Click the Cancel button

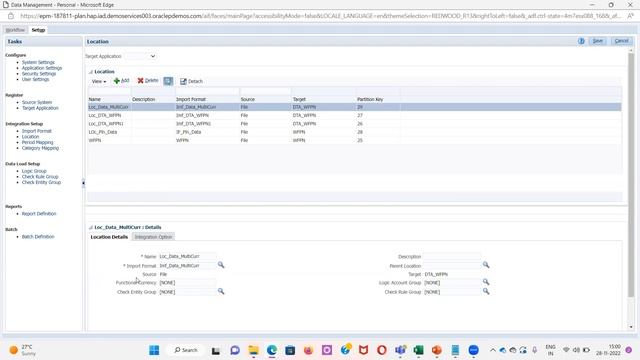[621, 41]
